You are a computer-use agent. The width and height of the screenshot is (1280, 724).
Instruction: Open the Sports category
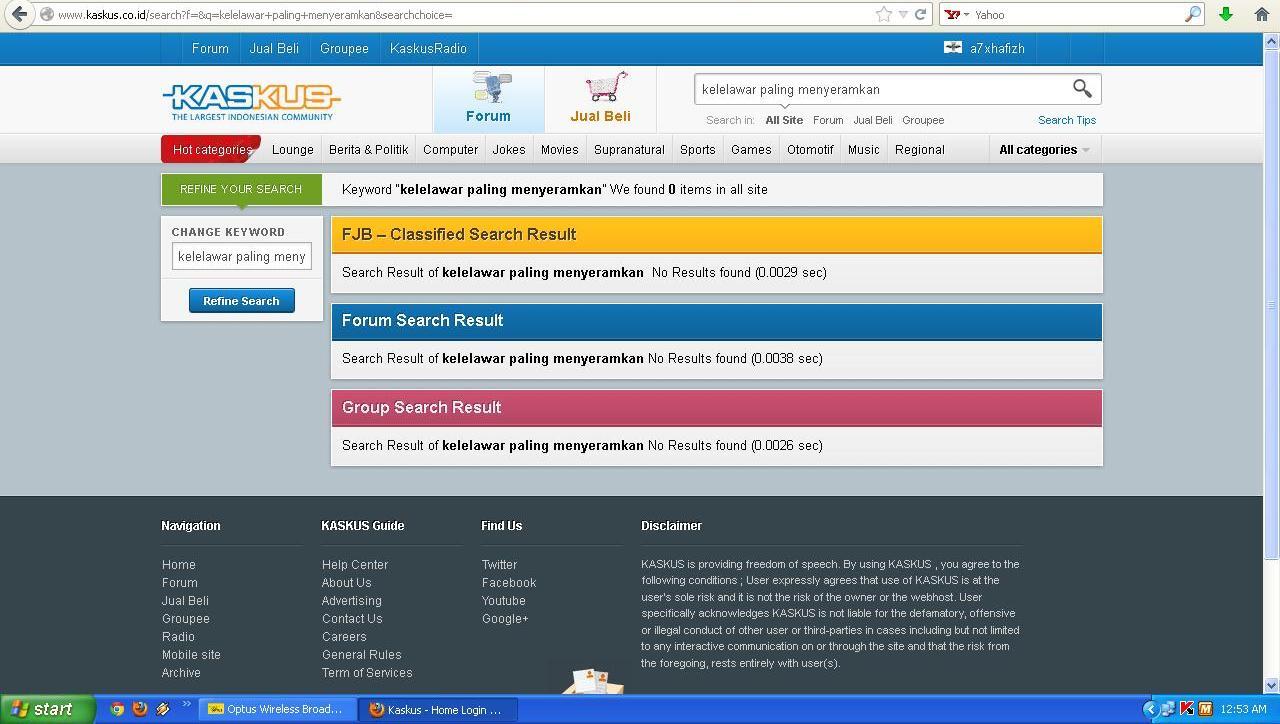click(697, 149)
